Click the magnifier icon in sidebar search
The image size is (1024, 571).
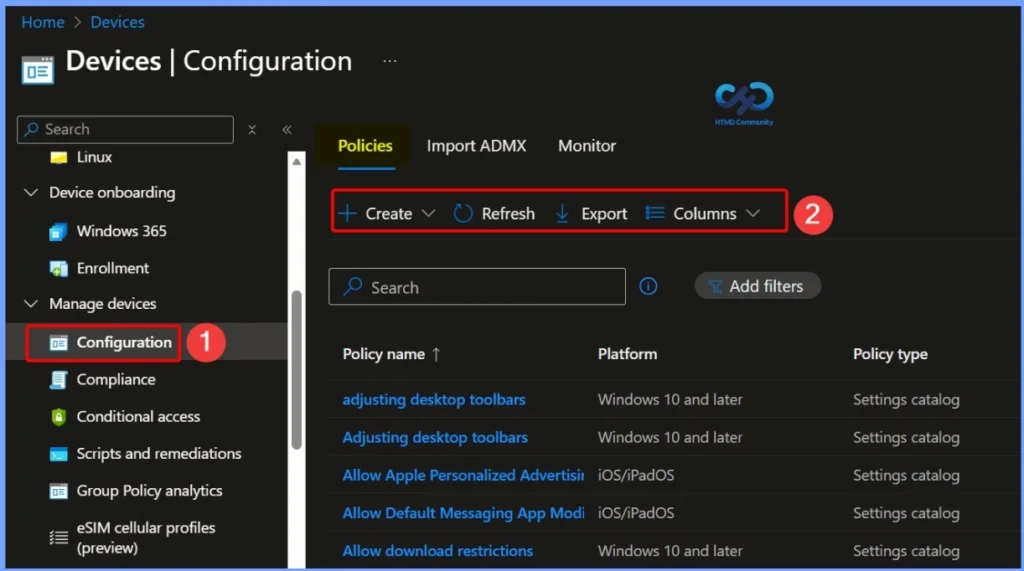(31, 129)
